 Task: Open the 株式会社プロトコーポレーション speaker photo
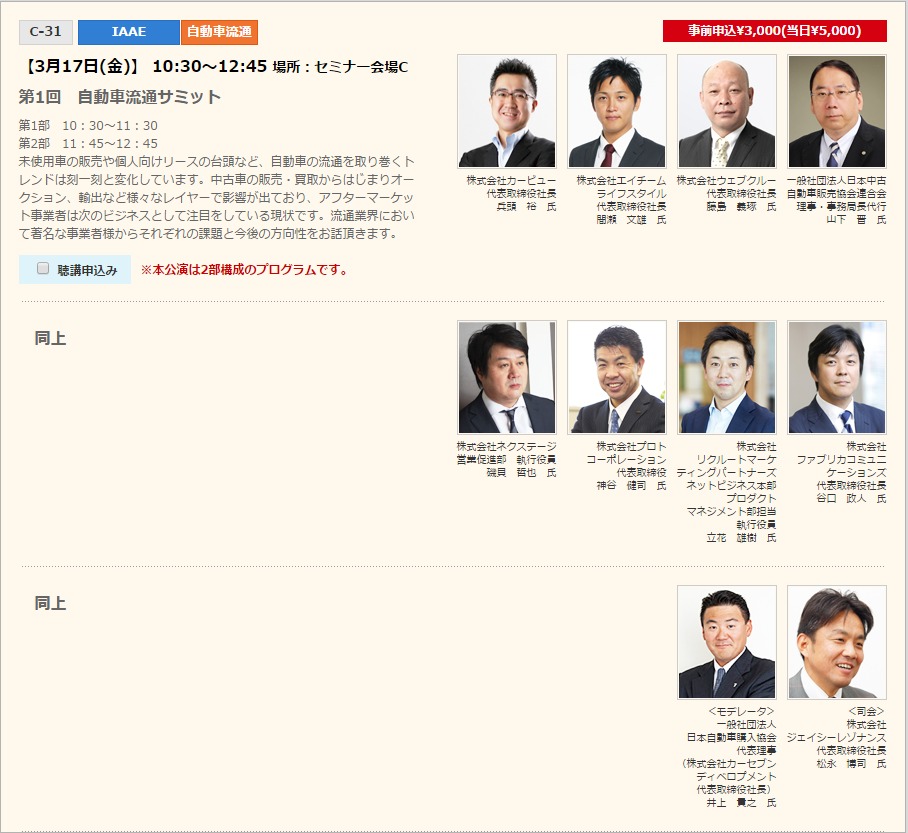point(617,377)
